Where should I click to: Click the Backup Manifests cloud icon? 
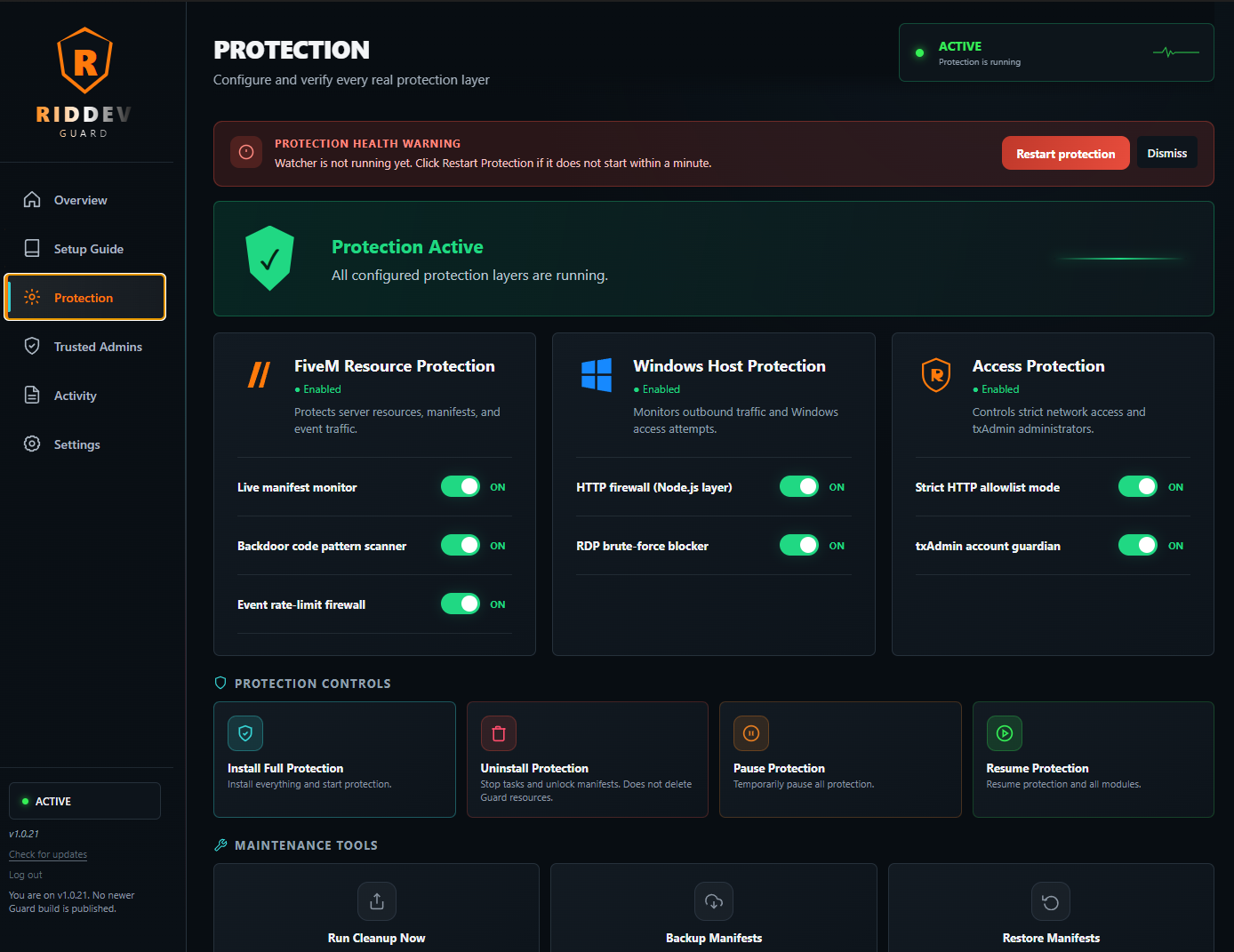point(714,901)
